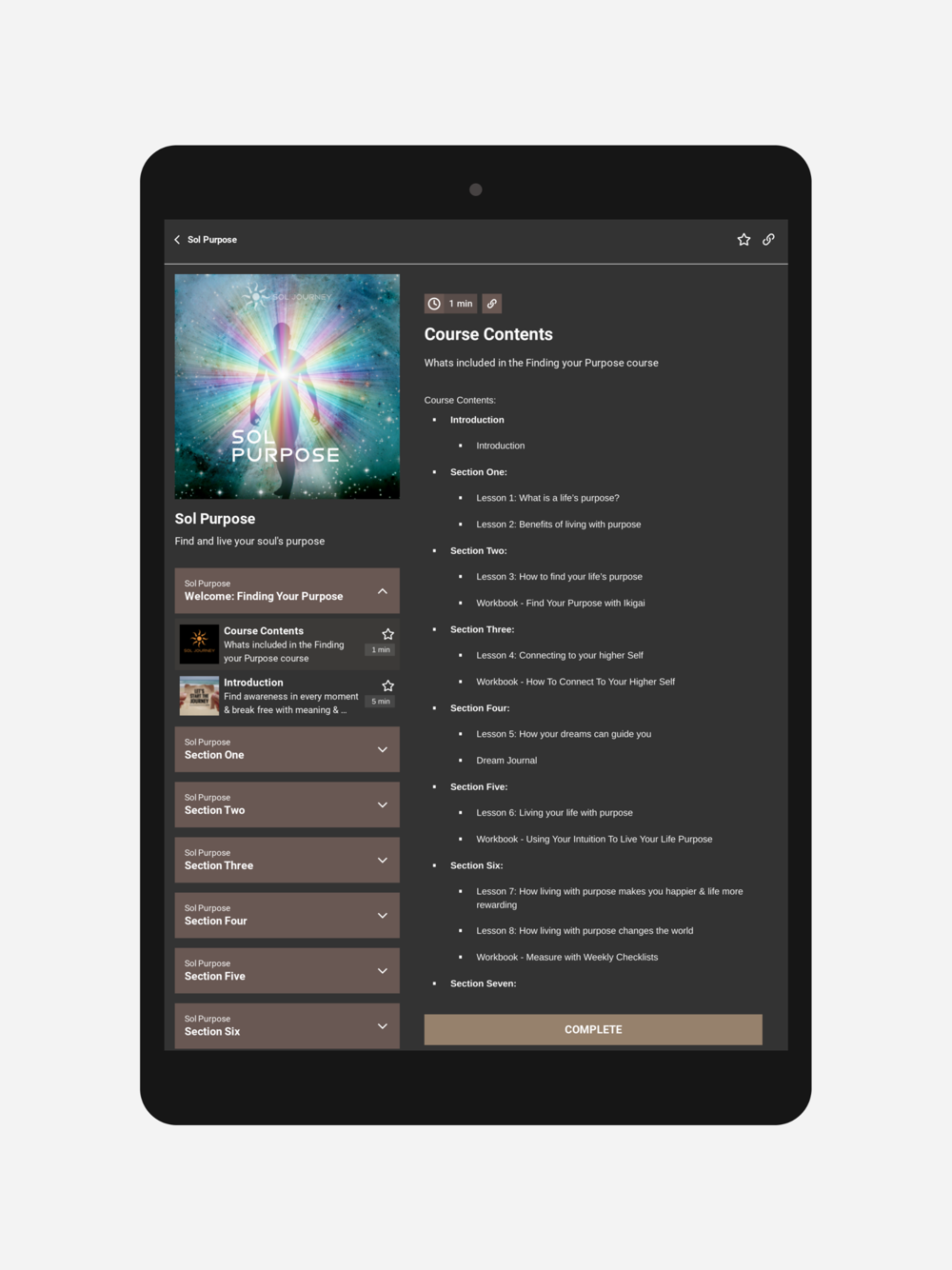The image size is (952, 1270).
Task: Click 'Lesson 4: Connecting to your higher Self'
Action: click(560, 655)
